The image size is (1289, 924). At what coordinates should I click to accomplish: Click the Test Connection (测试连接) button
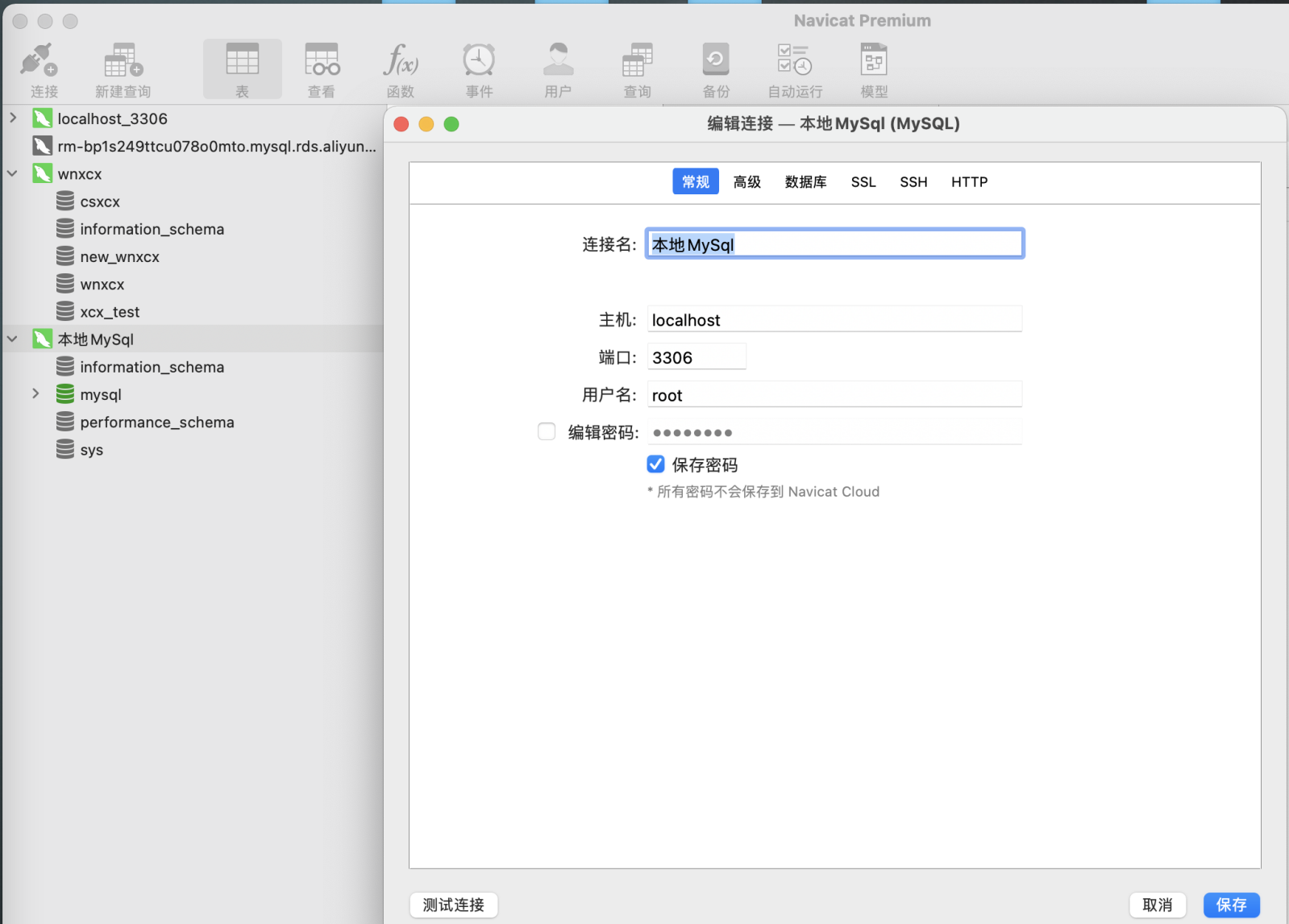454,905
